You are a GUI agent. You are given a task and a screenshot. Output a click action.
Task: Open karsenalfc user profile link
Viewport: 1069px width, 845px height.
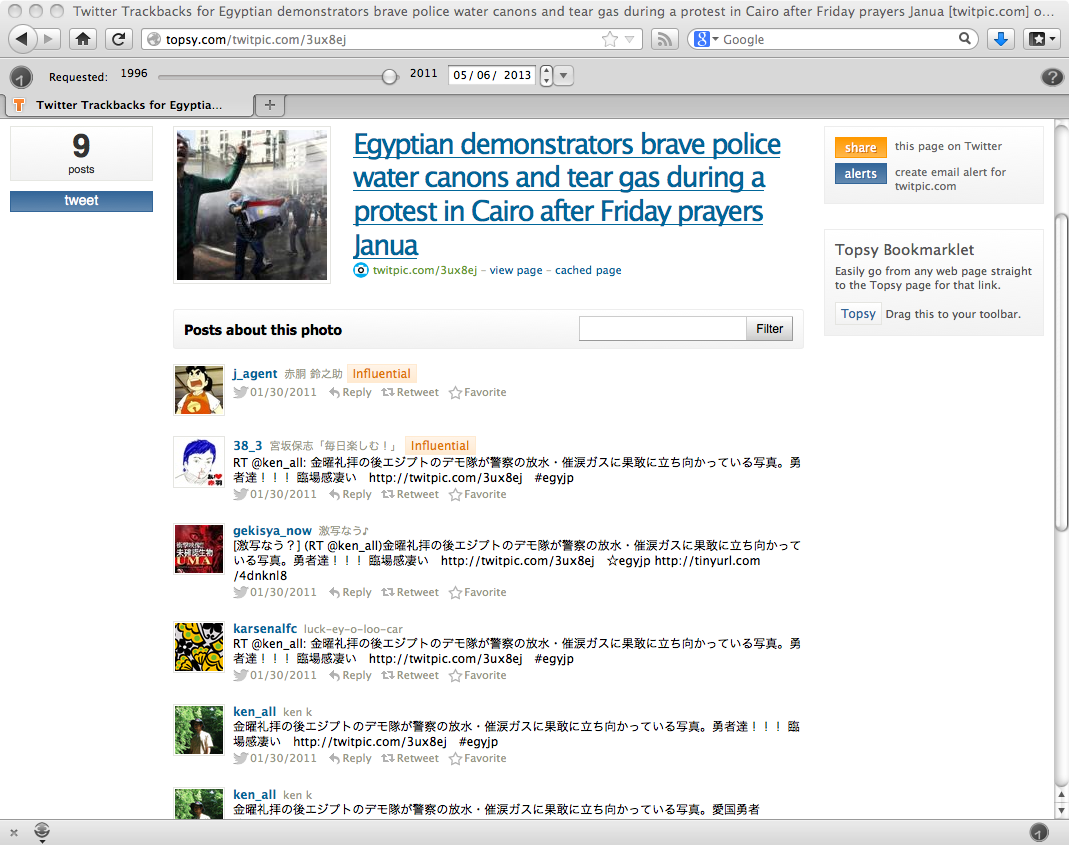click(265, 628)
